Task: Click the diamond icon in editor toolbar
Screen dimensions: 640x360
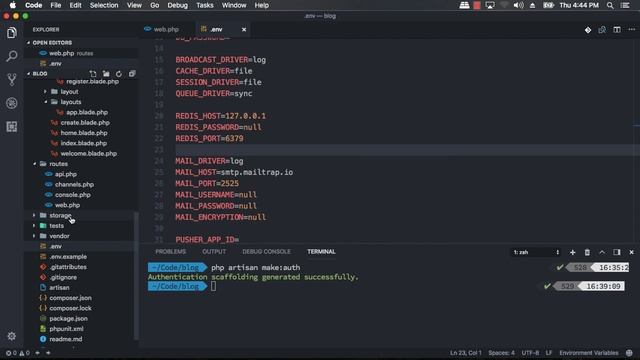Action: tap(588, 30)
